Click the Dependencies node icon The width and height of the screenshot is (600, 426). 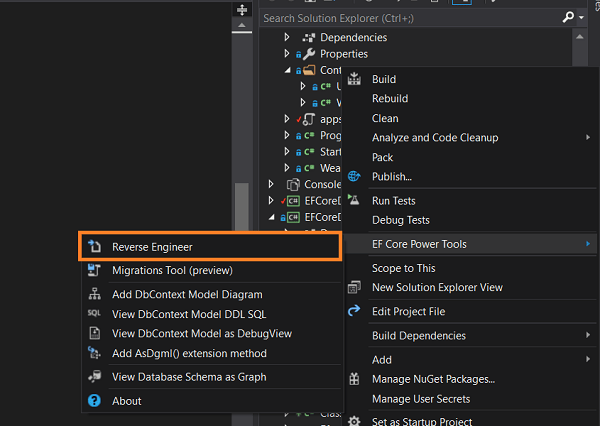tap(309, 38)
